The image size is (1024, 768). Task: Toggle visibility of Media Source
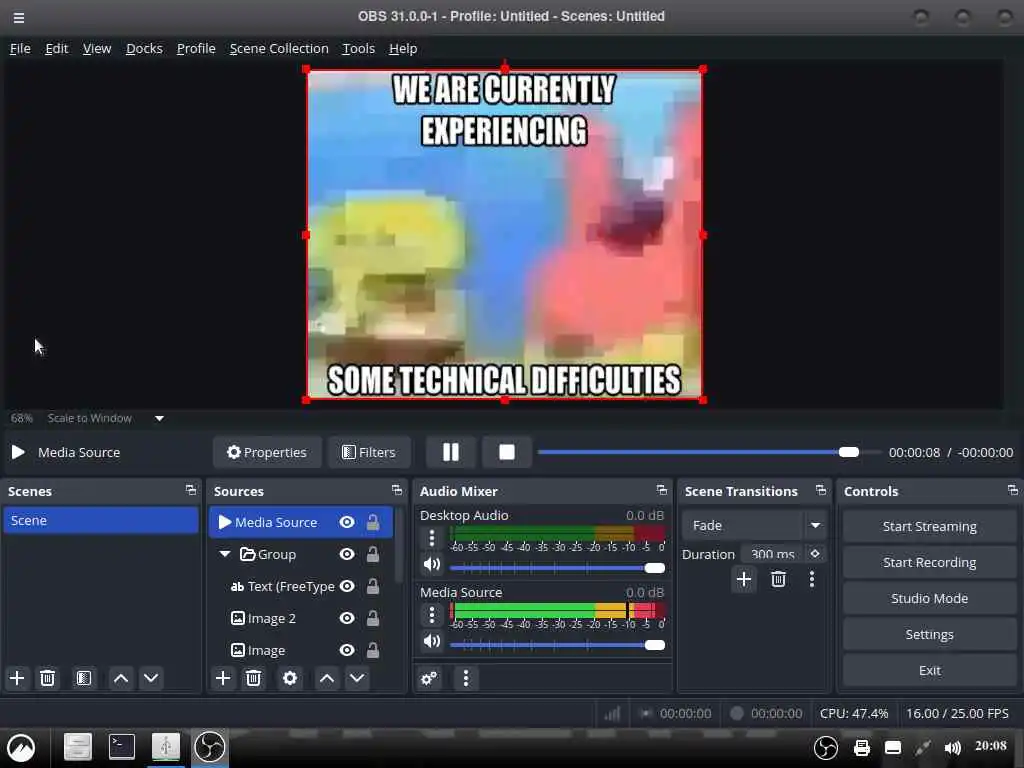(347, 522)
